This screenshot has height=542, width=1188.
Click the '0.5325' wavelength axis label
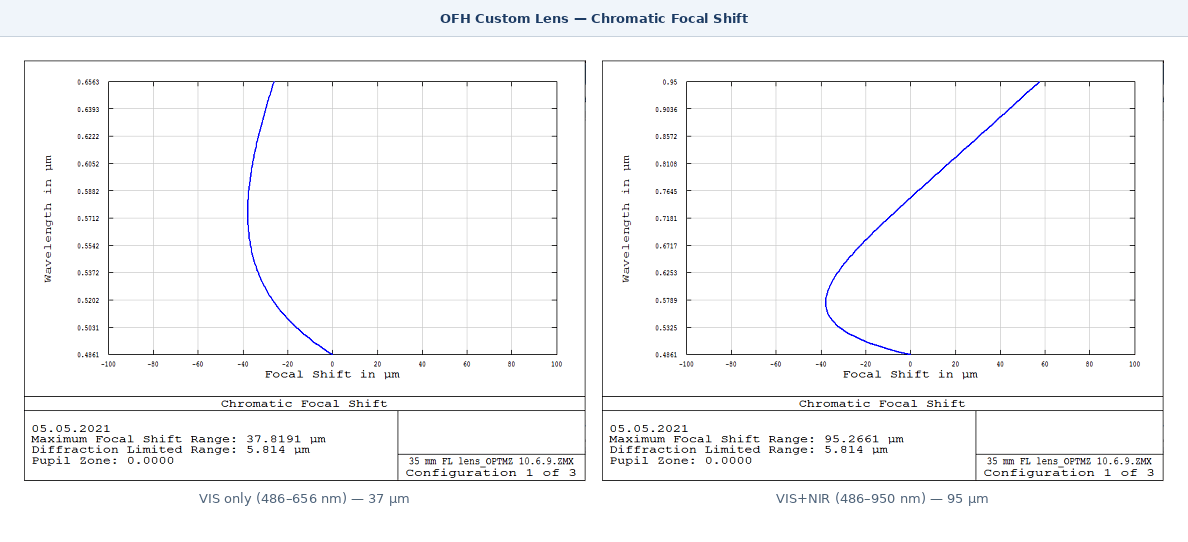coord(666,327)
